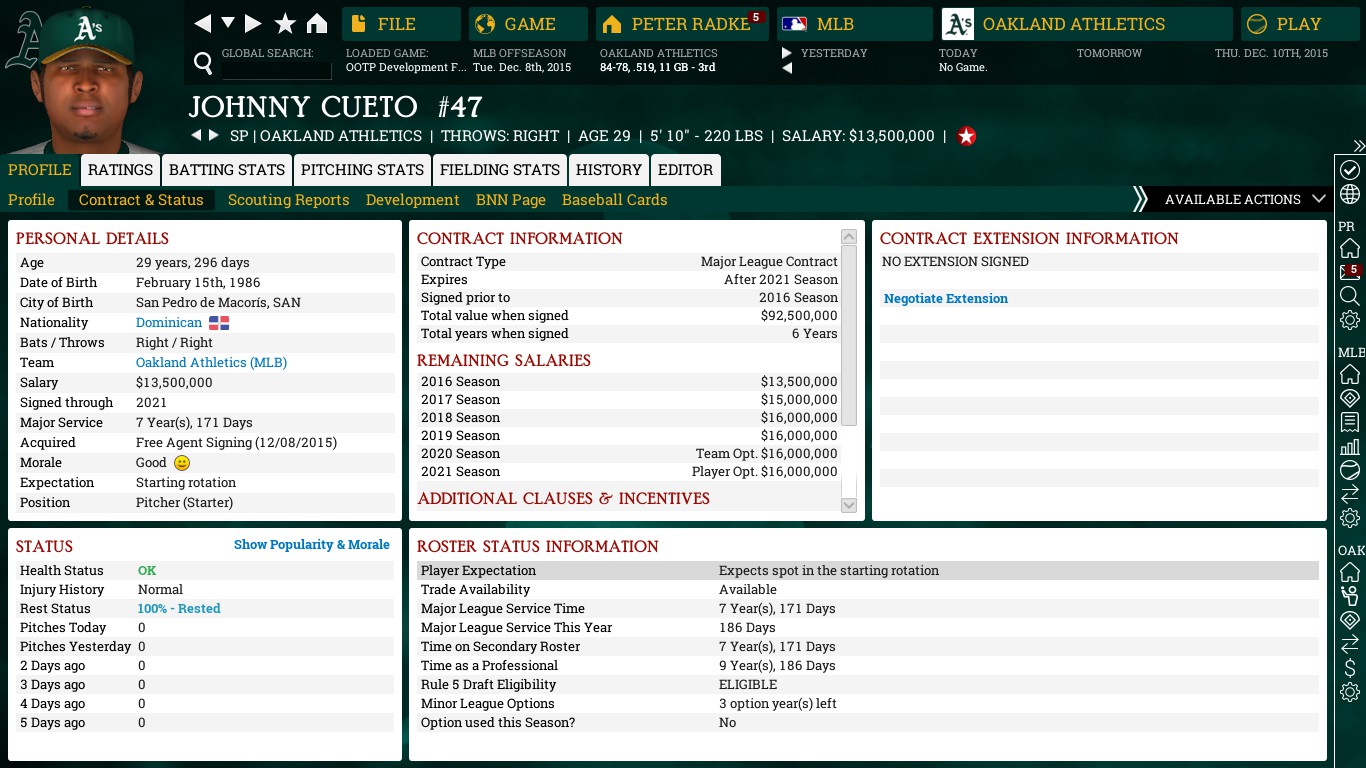Open the BNN Page sub-tab
This screenshot has width=1366, height=768.
coord(511,200)
